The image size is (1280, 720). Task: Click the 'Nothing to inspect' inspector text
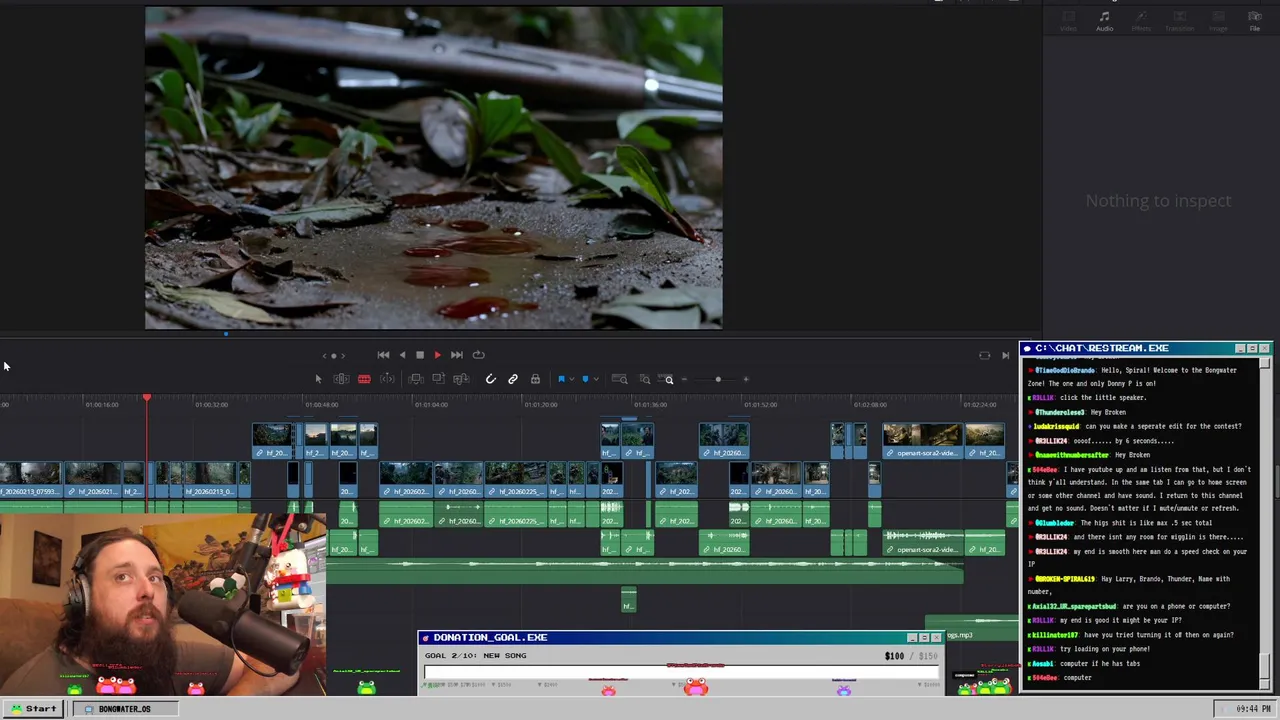click(1158, 201)
